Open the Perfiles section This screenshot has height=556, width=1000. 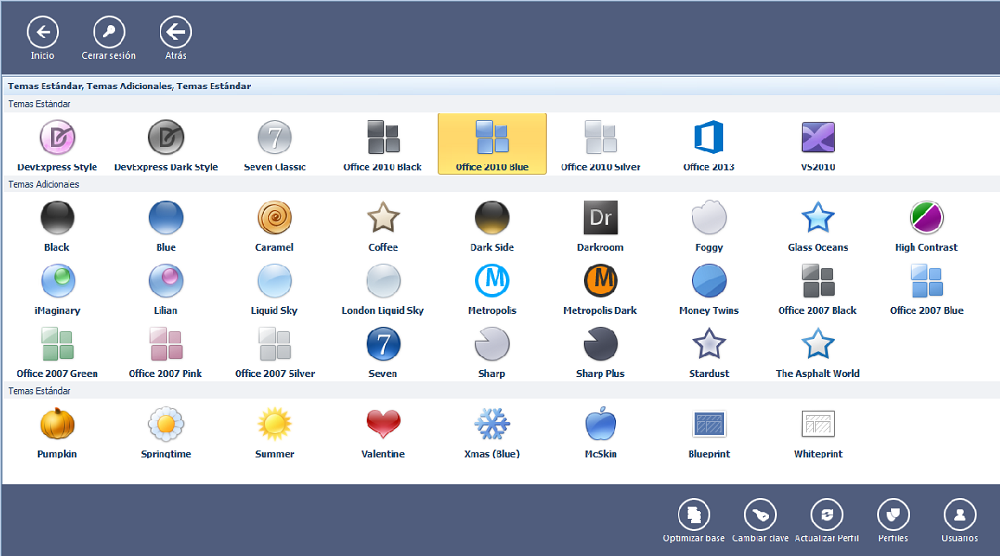(893, 514)
